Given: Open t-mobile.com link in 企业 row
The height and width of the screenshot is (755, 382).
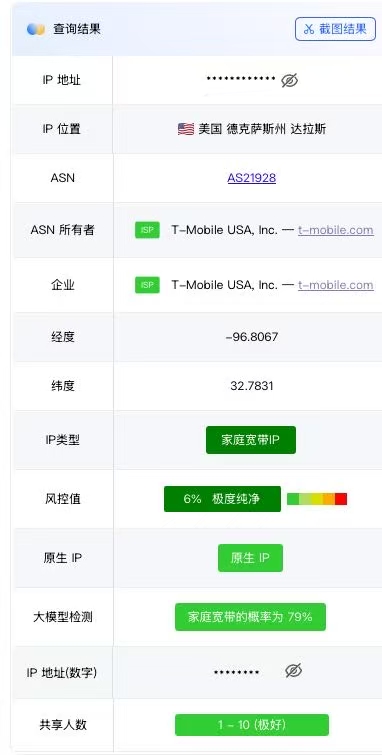Looking at the screenshot, I should pyautogui.click(x=335, y=285).
